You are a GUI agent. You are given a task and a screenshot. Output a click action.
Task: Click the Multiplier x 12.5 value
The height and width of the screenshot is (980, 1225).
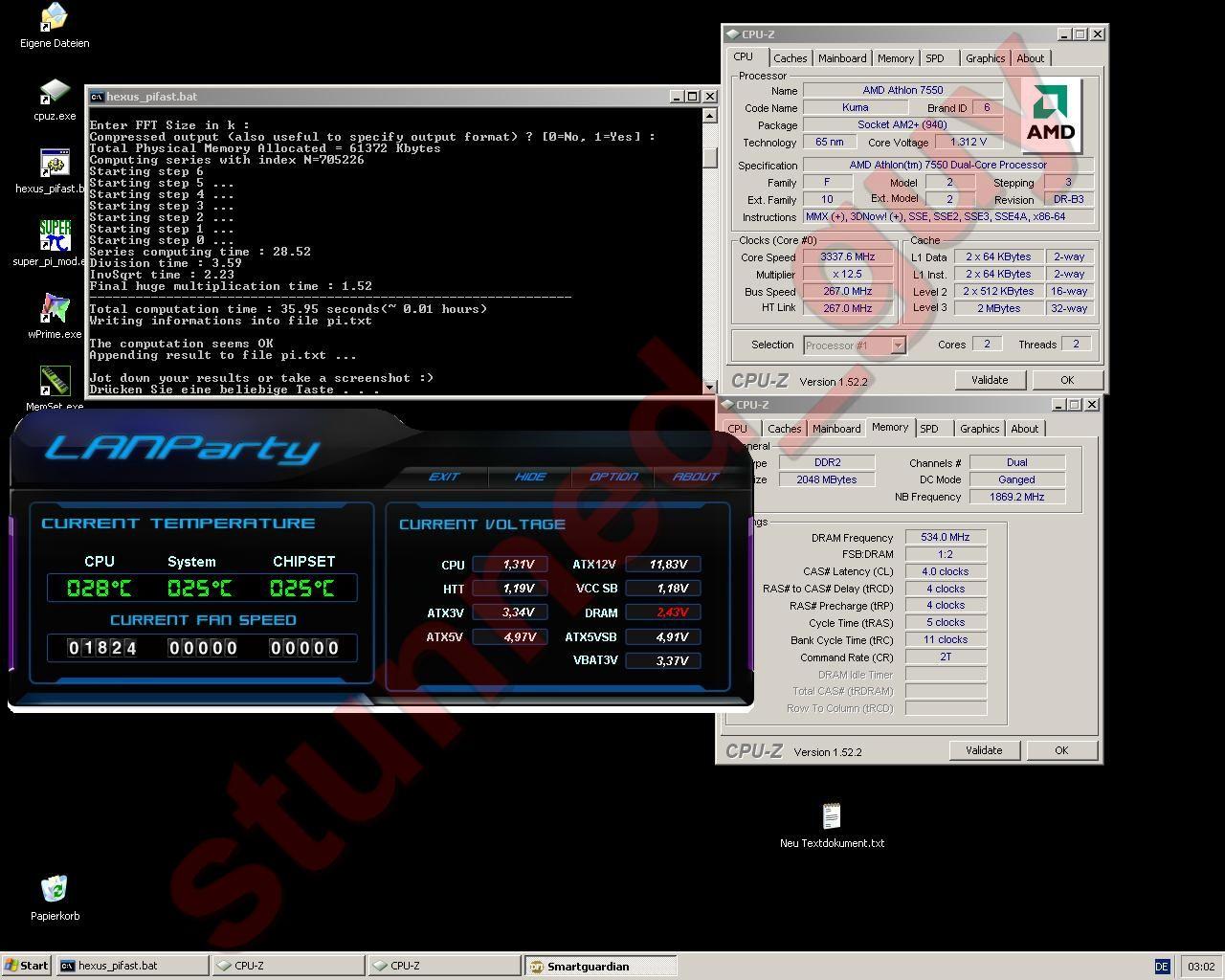[x=848, y=274]
